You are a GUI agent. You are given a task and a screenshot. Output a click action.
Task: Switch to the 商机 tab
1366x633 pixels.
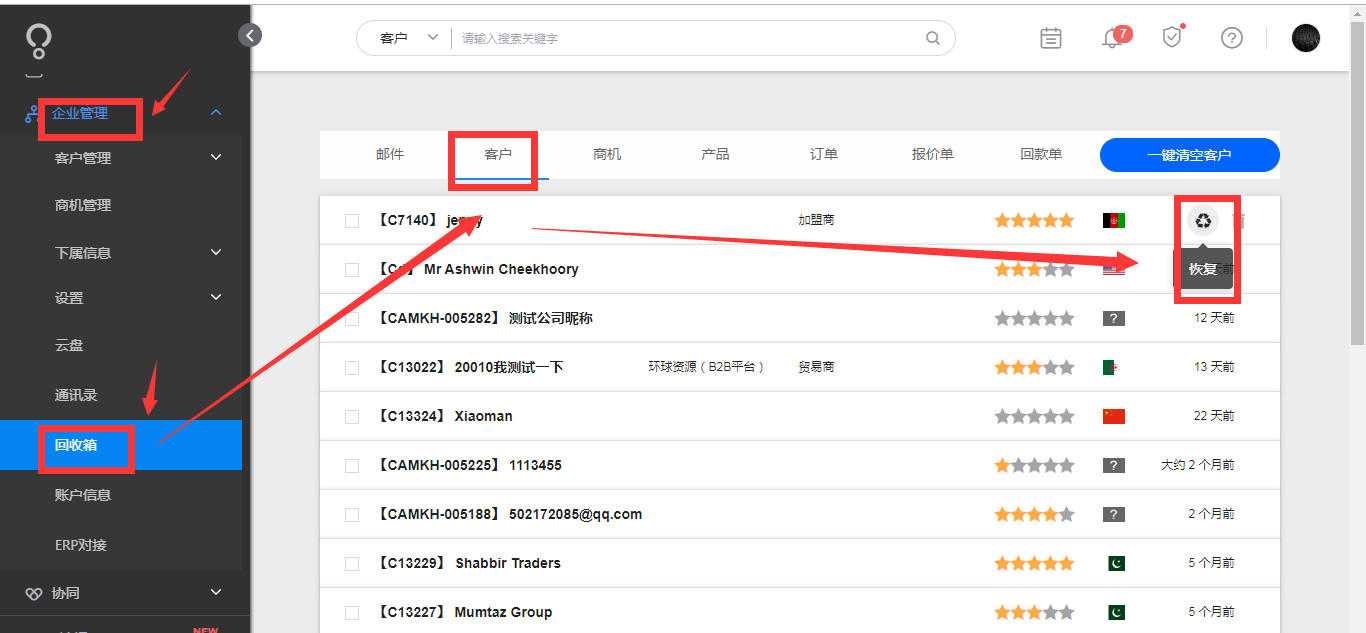tap(606, 155)
